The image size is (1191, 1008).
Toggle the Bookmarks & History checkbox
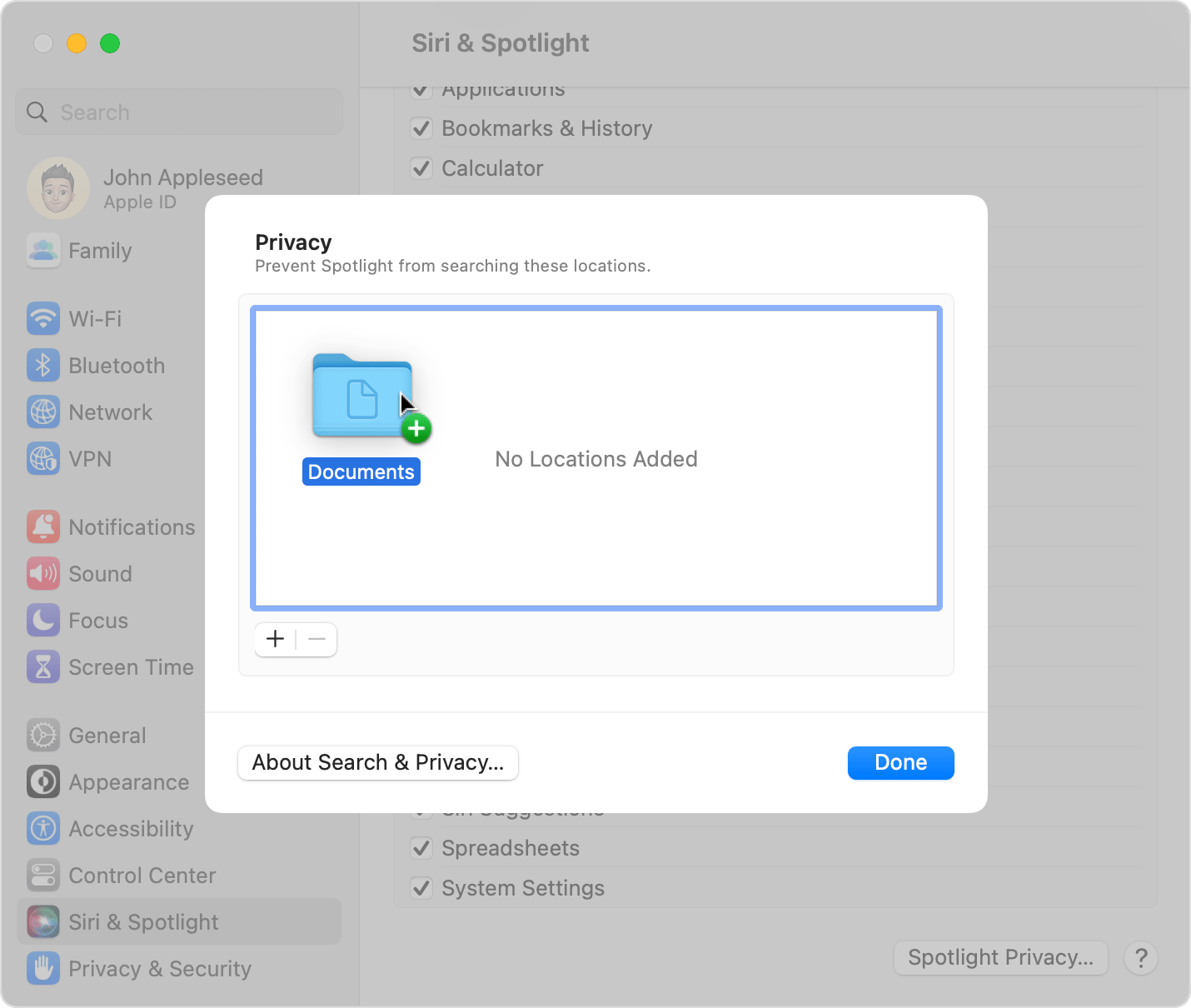[x=421, y=128]
